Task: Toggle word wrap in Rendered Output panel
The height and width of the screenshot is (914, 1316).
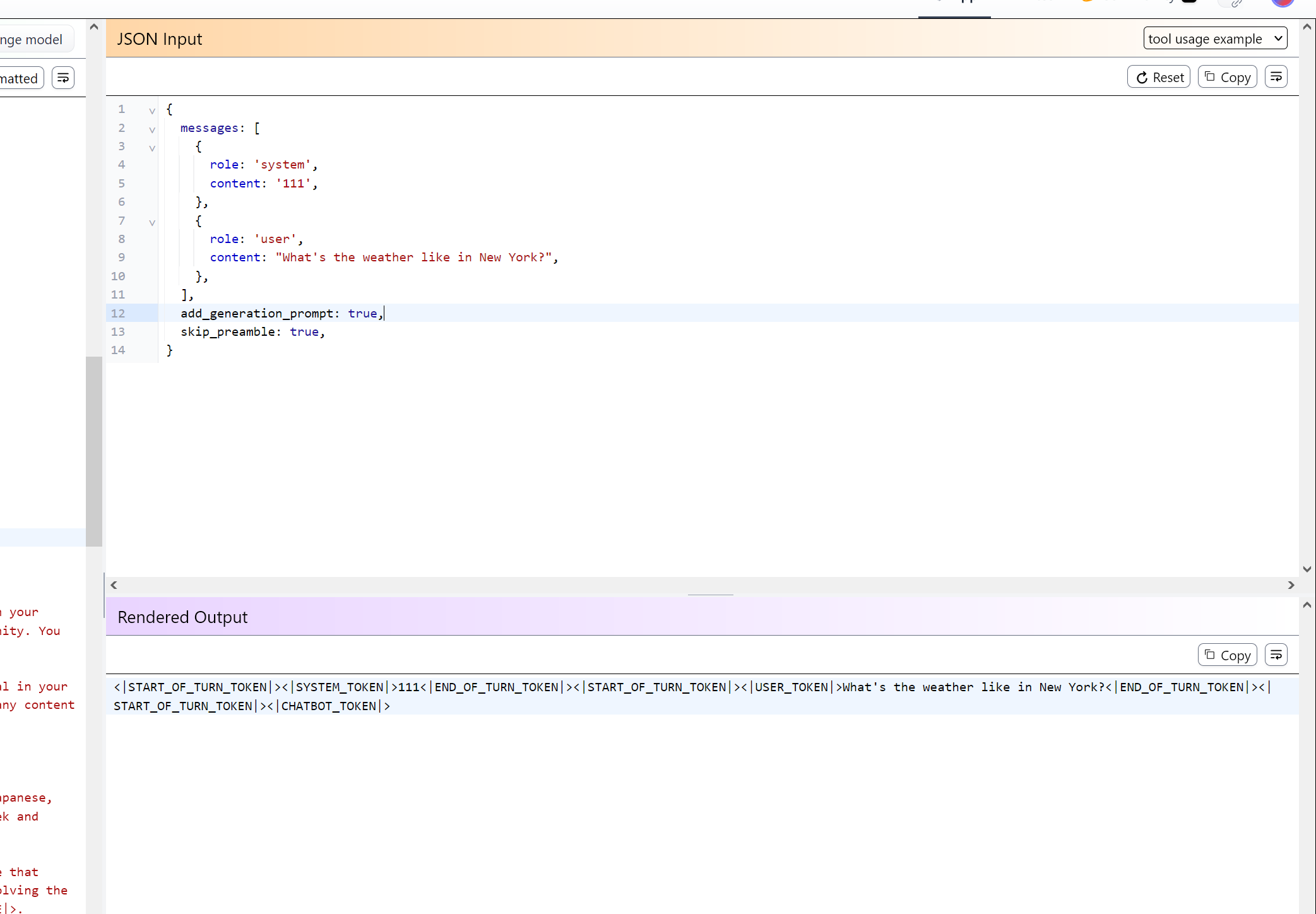Action: tap(1276, 655)
